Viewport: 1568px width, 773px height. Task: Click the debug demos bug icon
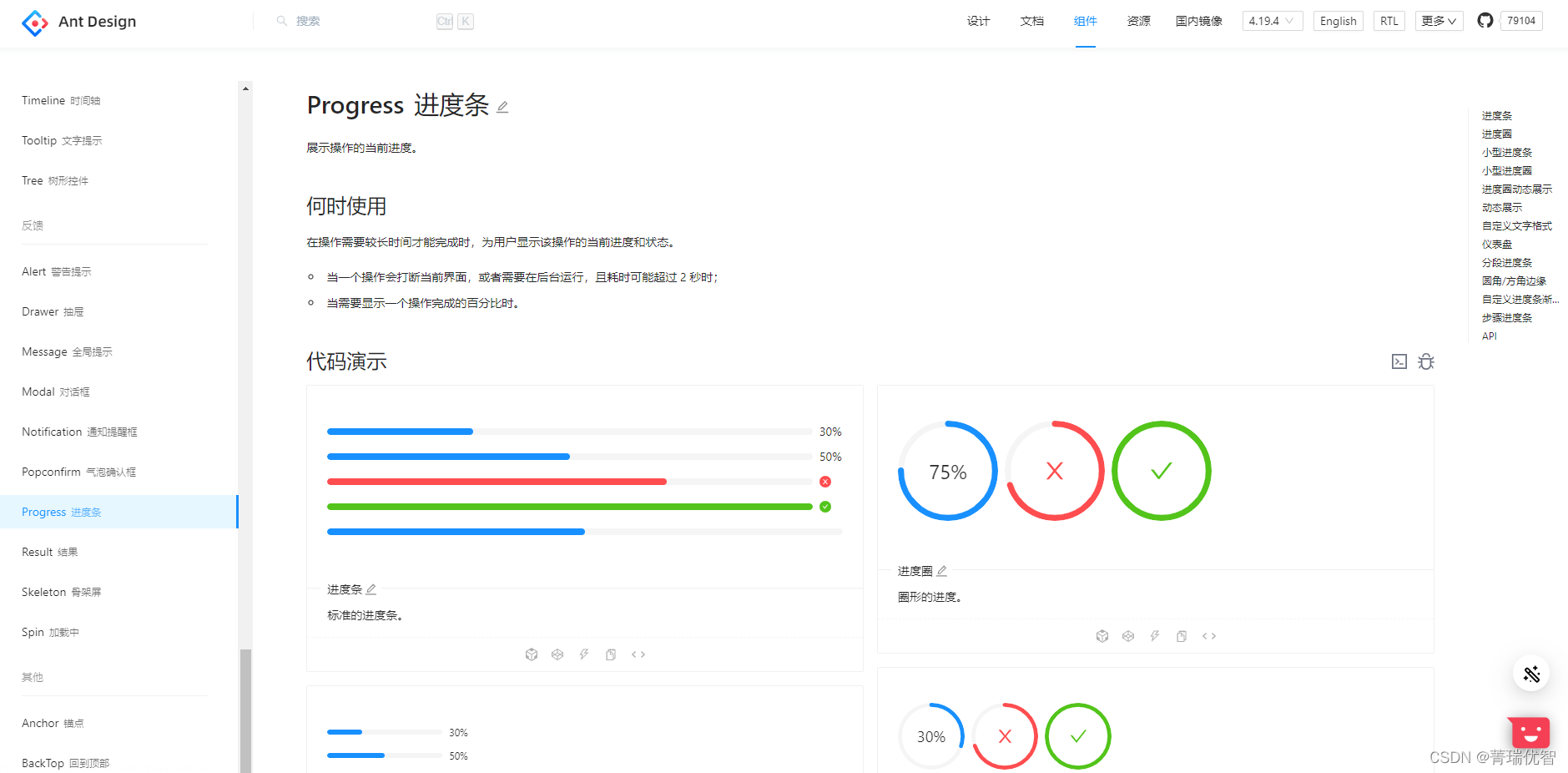tap(1425, 361)
